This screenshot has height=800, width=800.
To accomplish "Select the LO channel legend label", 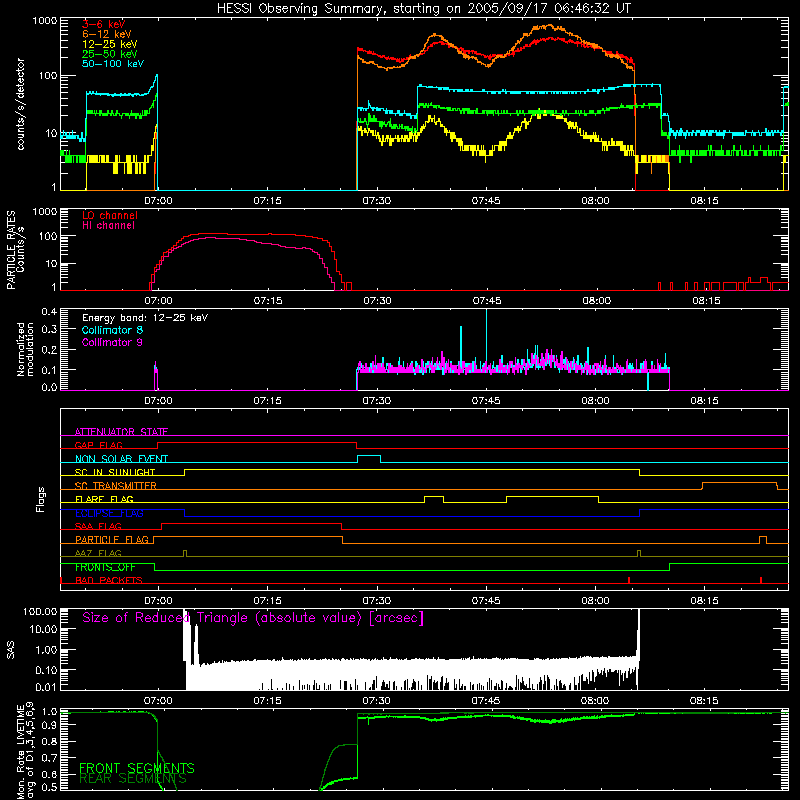I will click(110, 215).
